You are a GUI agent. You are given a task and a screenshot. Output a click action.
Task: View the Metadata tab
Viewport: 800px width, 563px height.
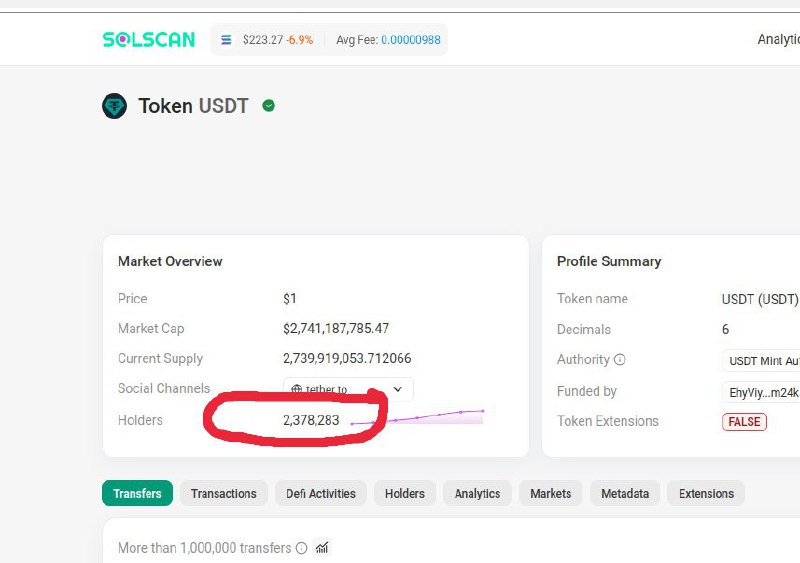click(625, 493)
